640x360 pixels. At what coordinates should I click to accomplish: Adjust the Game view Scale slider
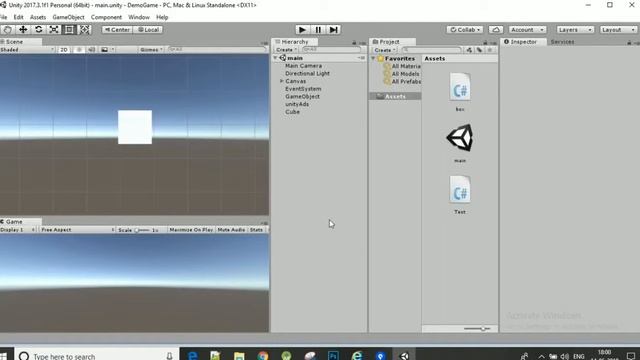coord(142,230)
